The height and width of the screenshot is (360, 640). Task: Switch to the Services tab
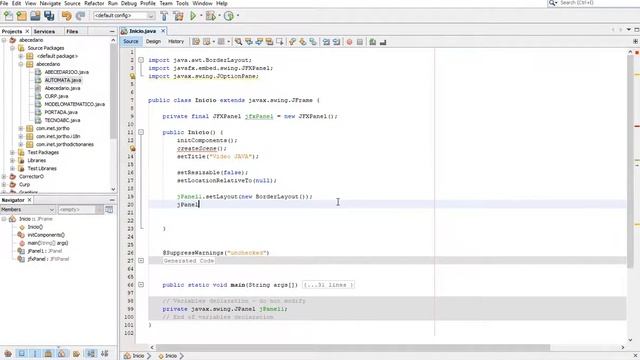44,31
